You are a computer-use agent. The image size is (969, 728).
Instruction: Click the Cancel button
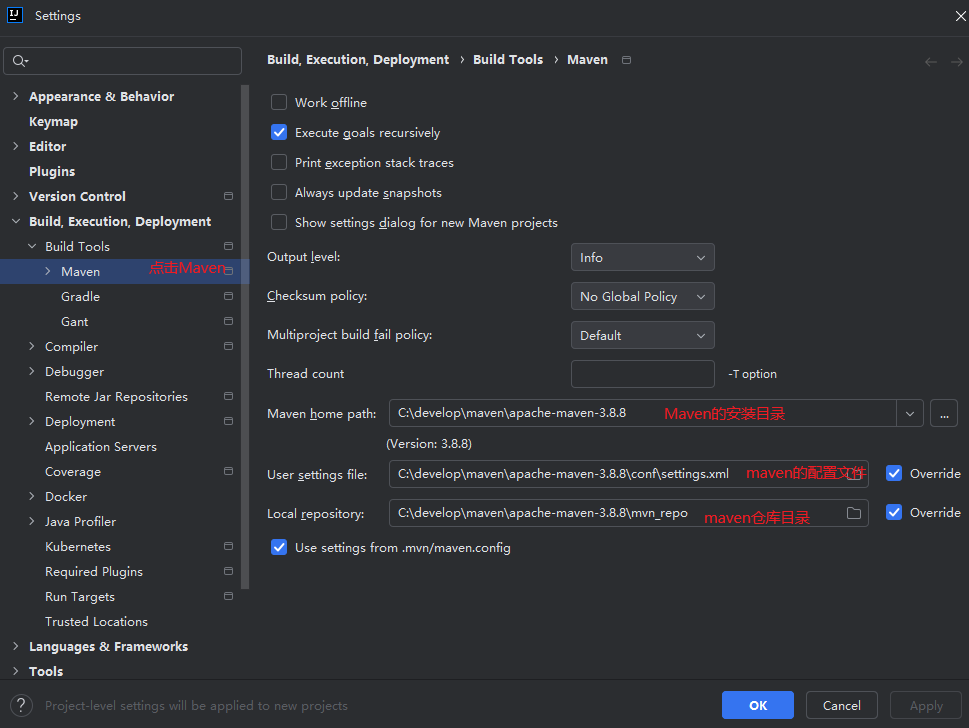tap(842, 705)
